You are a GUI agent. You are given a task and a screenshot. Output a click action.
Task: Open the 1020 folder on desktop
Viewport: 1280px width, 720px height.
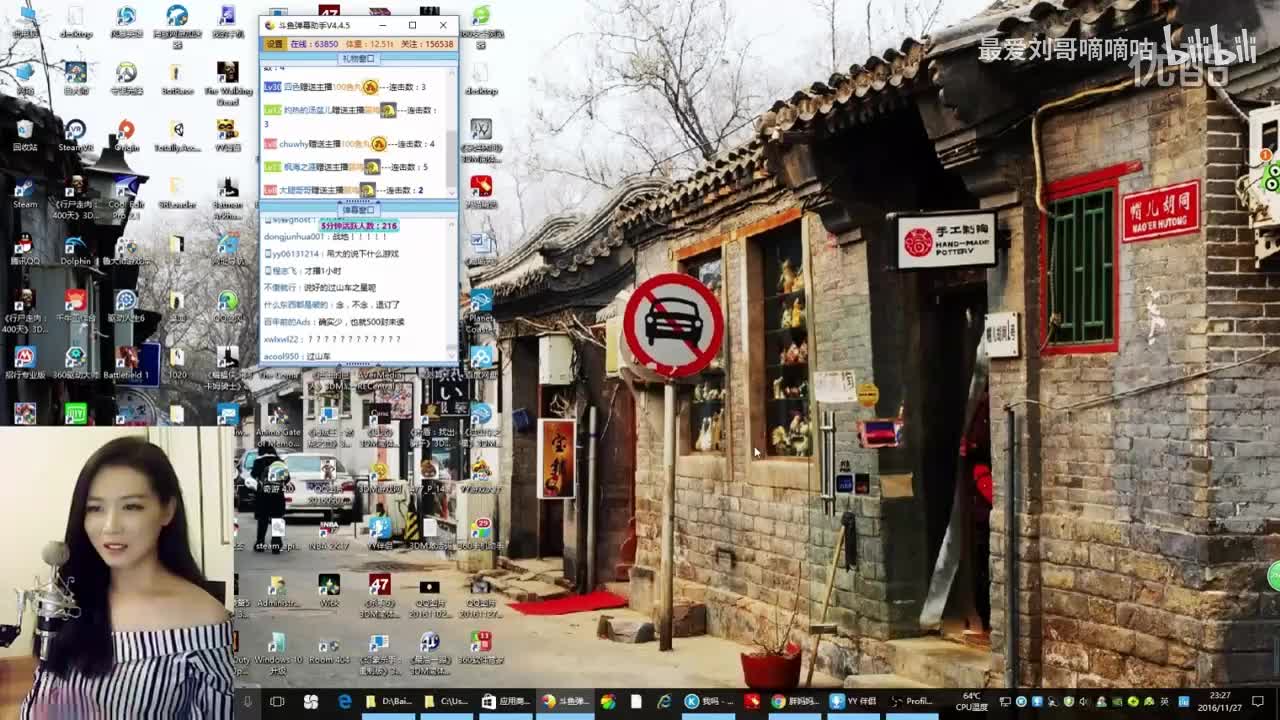[177, 362]
